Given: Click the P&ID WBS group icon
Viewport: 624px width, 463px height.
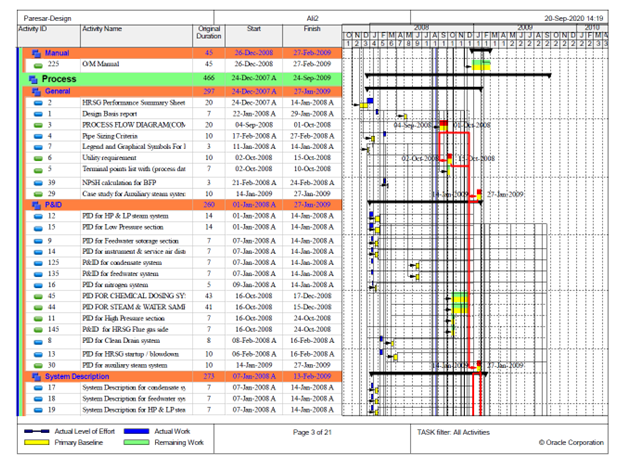Looking at the screenshot, I should (x=37, y=205).
